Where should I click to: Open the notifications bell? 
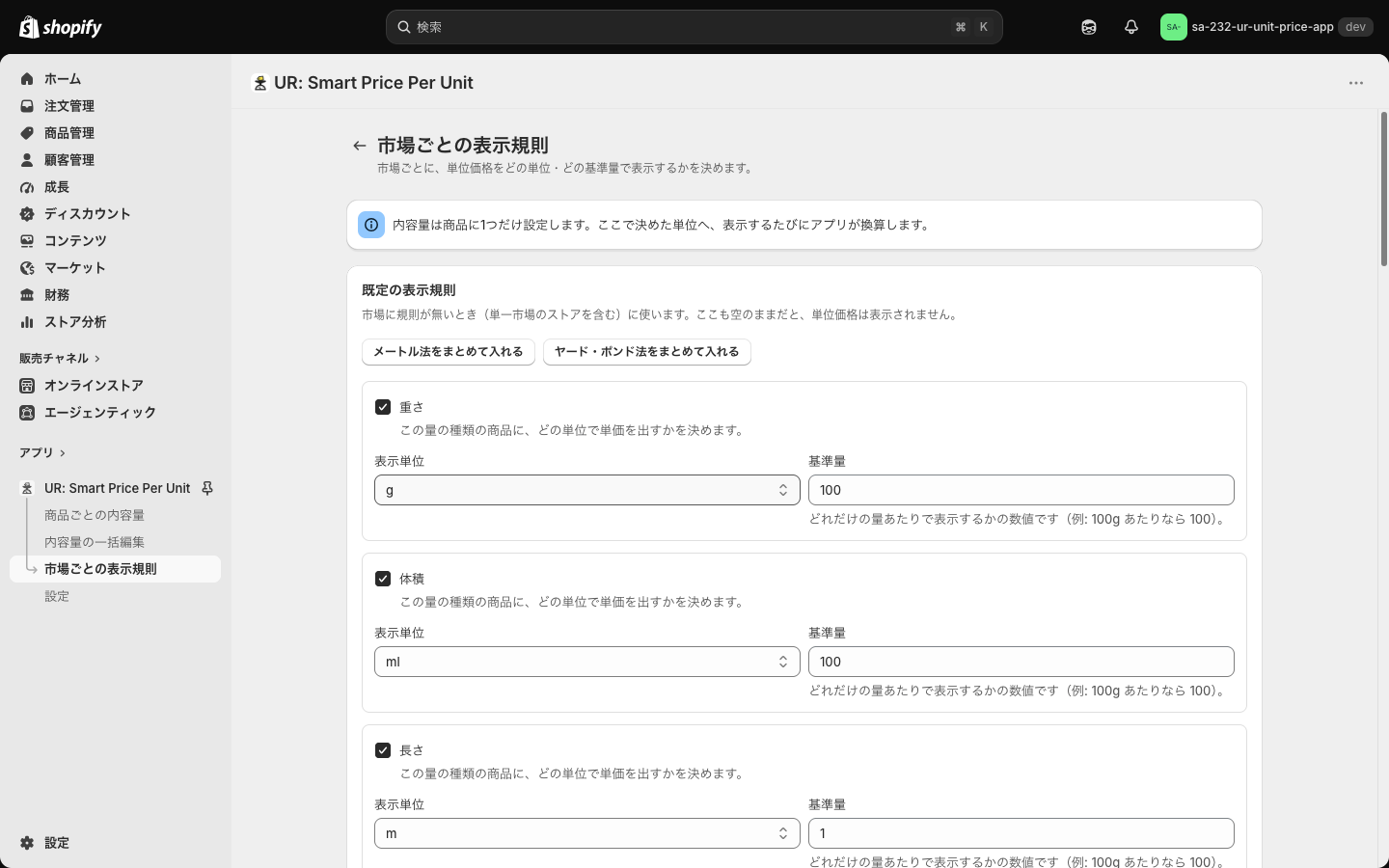click(1131, 27)
